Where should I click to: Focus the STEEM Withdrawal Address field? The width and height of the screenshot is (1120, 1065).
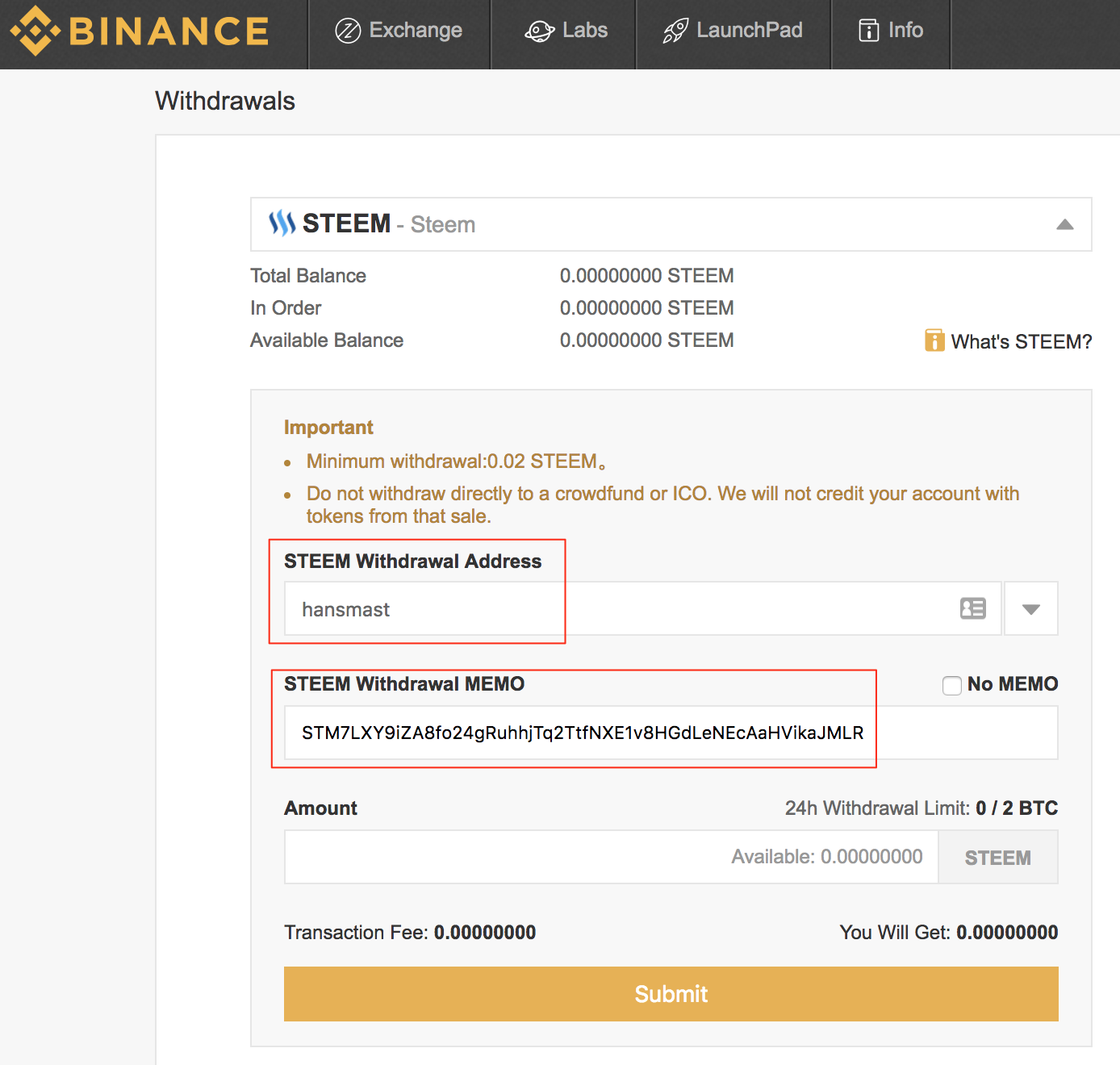[x=642, y=609]
